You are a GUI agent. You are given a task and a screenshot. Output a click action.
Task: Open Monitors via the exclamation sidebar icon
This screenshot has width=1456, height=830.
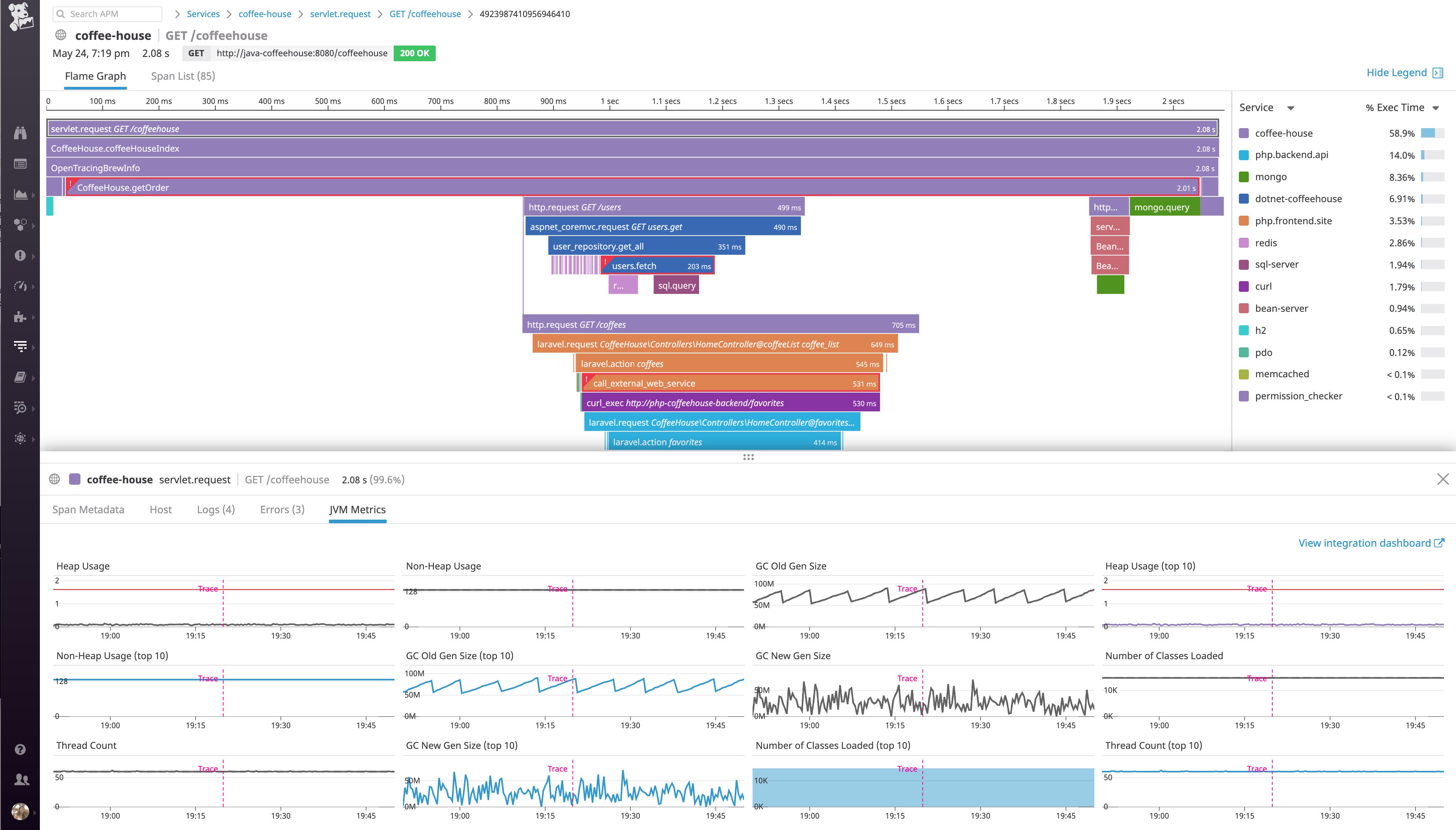click(x=21, y=256)
